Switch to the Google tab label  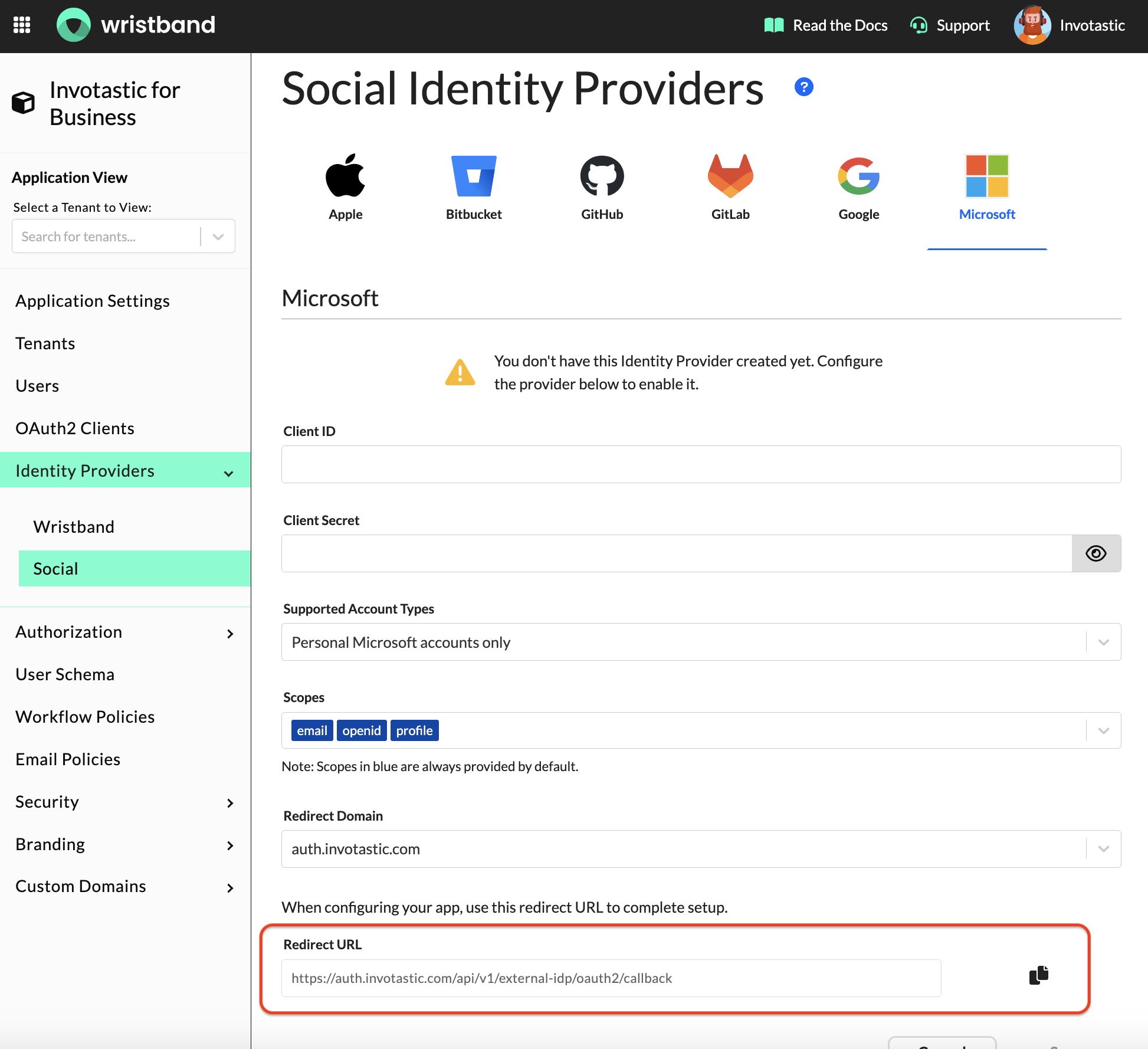859,214
